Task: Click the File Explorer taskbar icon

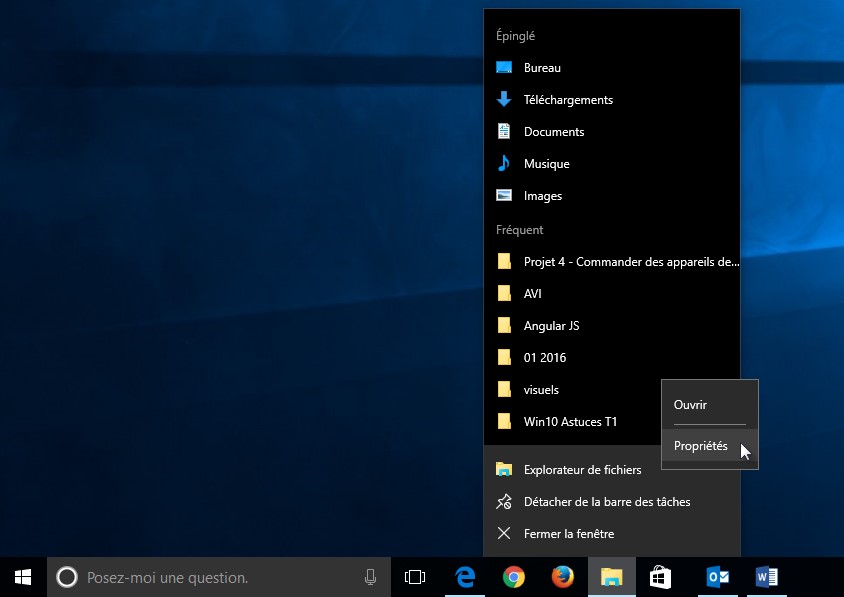Action: [611, 577]
